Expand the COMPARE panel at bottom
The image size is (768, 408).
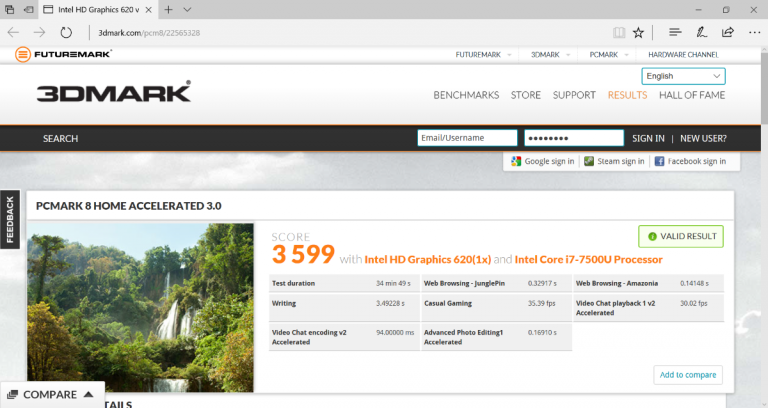point(52,395)
